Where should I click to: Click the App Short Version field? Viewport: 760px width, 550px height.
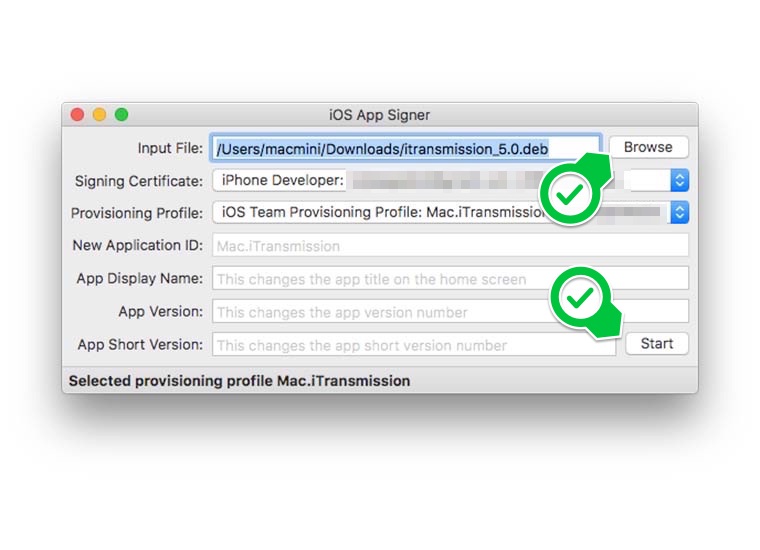coord(414,345)
